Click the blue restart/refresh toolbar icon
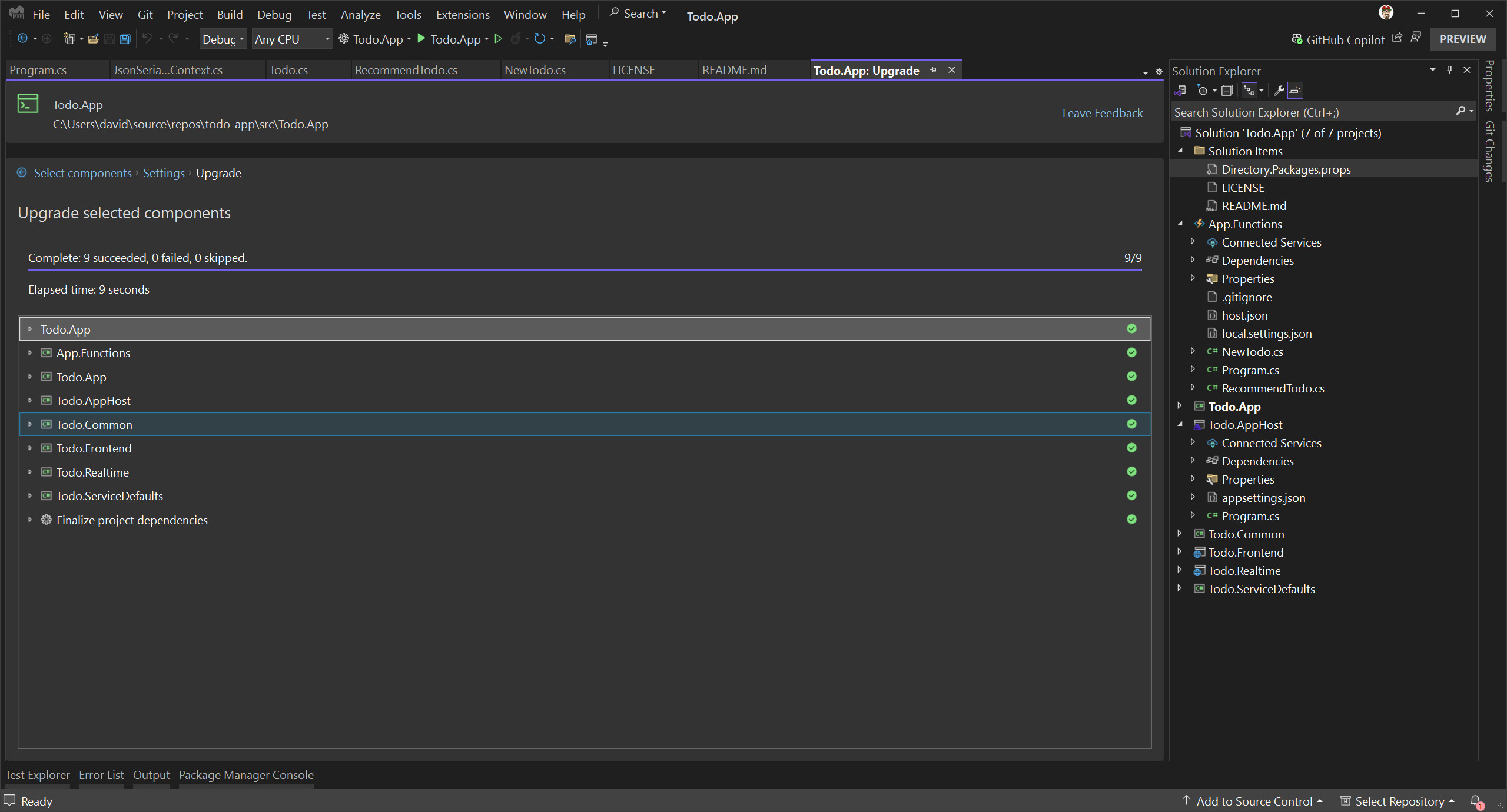The width and height of the screenshot is (1507, 812). coord(539,39)
